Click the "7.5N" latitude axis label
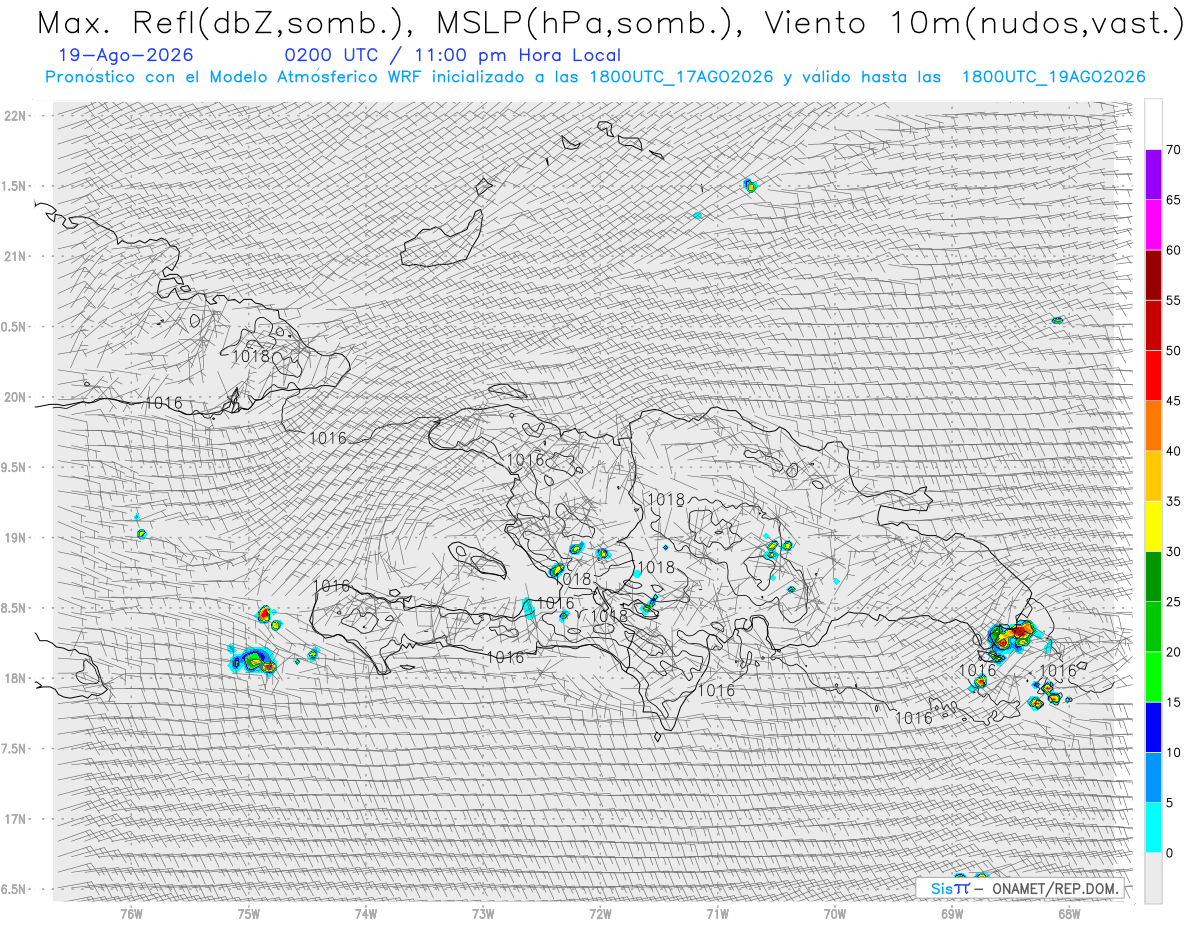Image resolution: width=1200 pixels, height=927 pixels. [x=14, y=748]
